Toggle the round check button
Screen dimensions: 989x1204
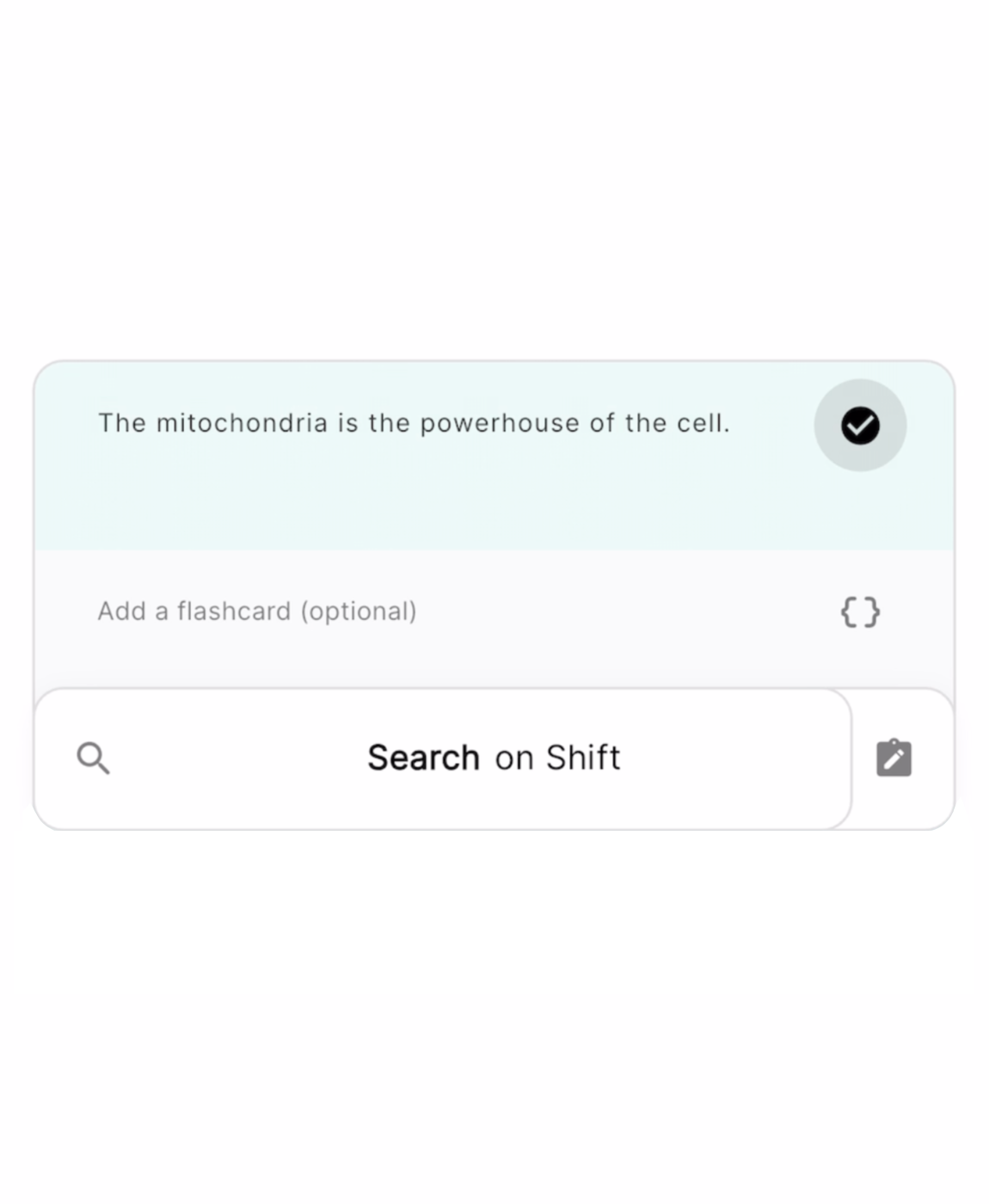point(859,425)
